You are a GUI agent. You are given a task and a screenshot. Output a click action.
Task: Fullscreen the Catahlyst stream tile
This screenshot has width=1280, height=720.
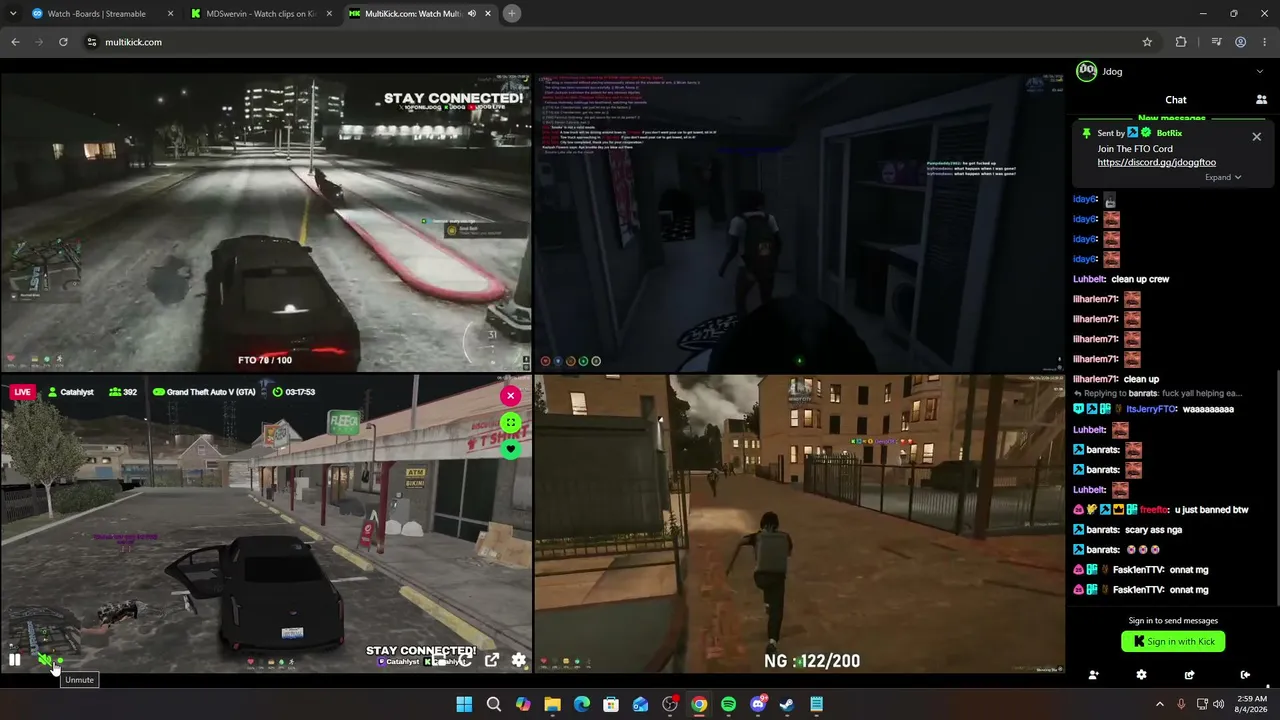tap(510, 422)
